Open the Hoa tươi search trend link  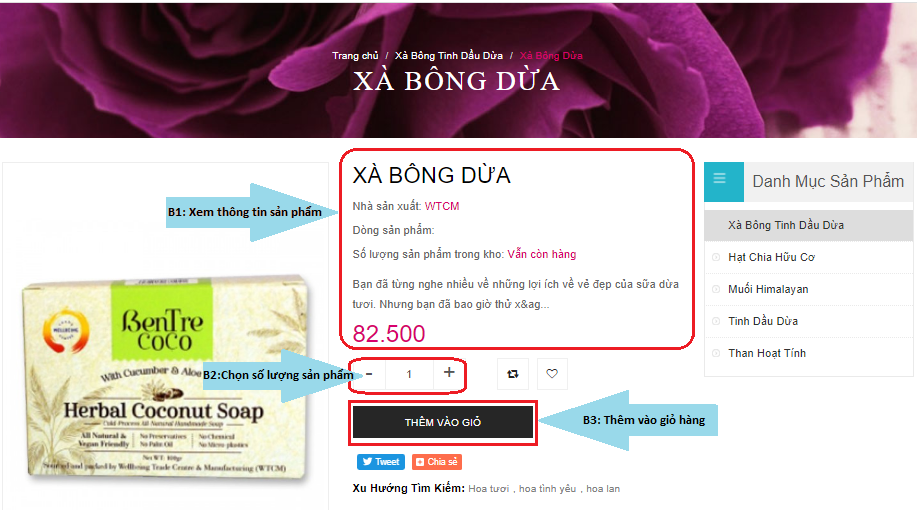(x=488, y=489)
